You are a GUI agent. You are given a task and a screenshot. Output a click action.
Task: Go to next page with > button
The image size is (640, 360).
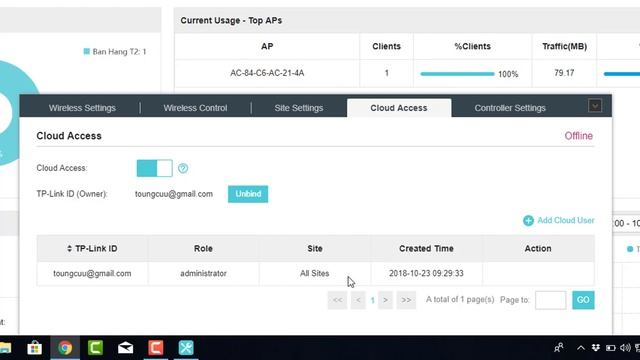[385, 300]
